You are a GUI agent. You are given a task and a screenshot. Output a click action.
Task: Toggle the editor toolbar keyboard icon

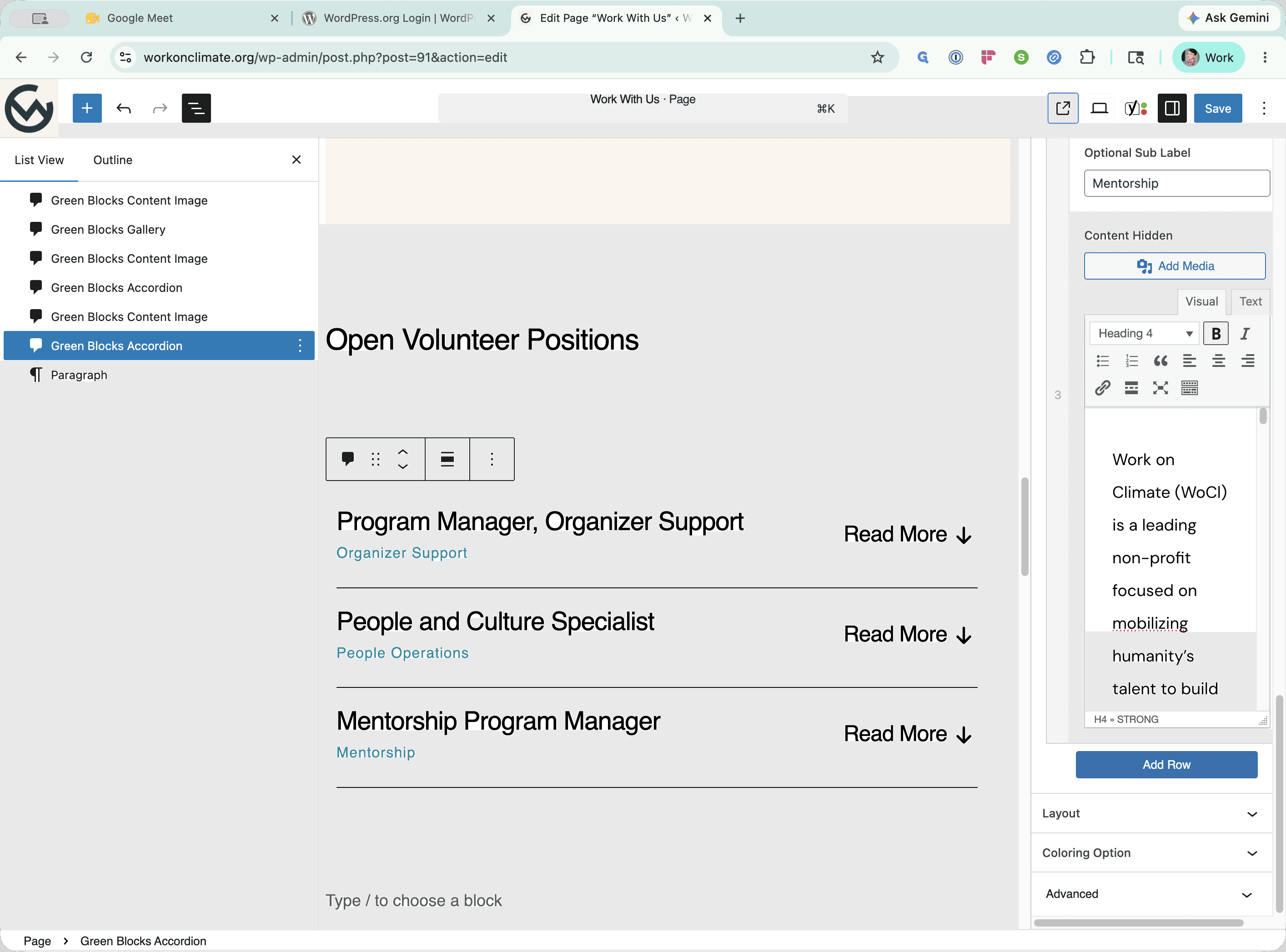pos(1189,388)
